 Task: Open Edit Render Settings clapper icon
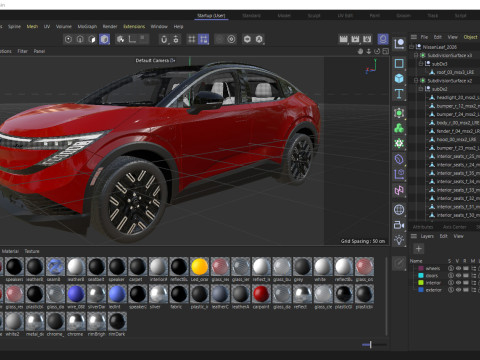[x=367, y=39]
